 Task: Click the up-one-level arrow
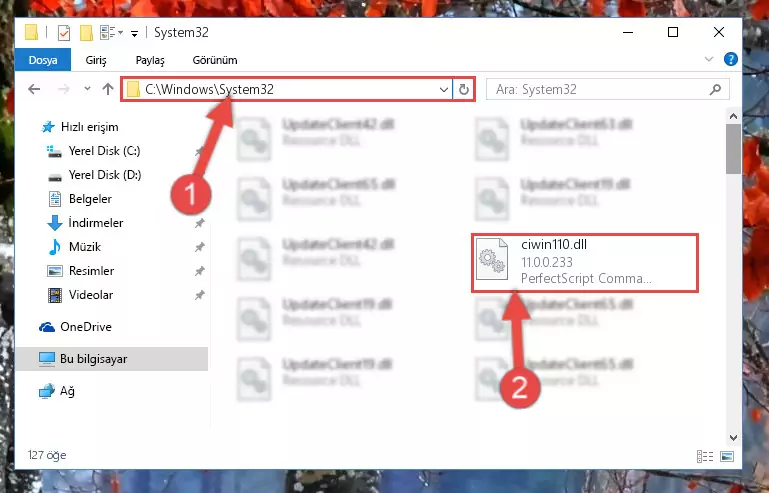point(108,89)
